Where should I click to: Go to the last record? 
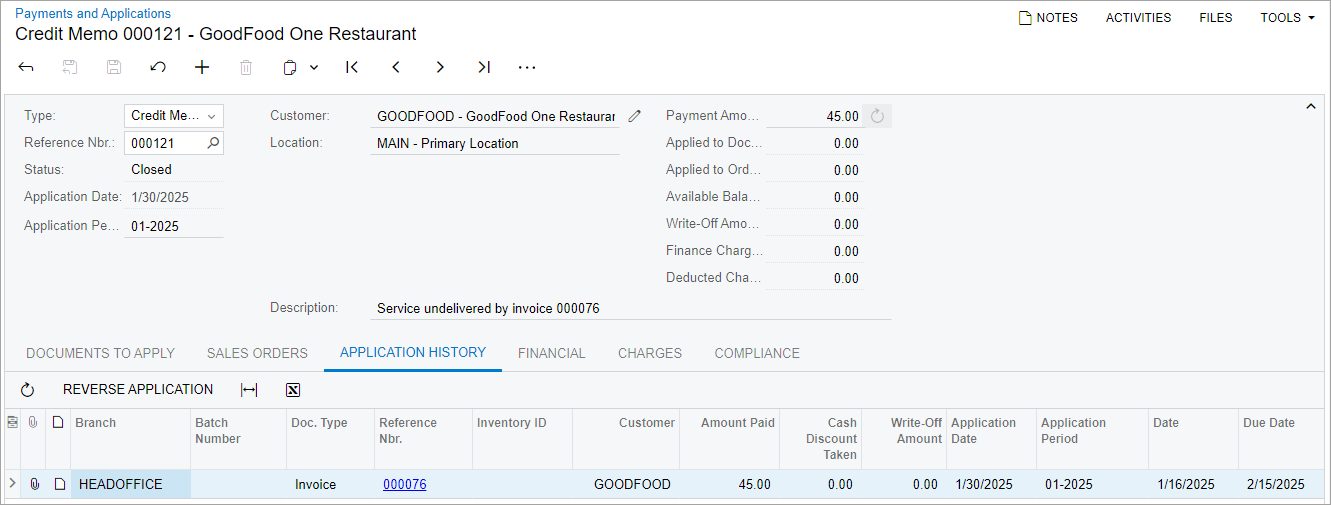(x=484, y=67)
